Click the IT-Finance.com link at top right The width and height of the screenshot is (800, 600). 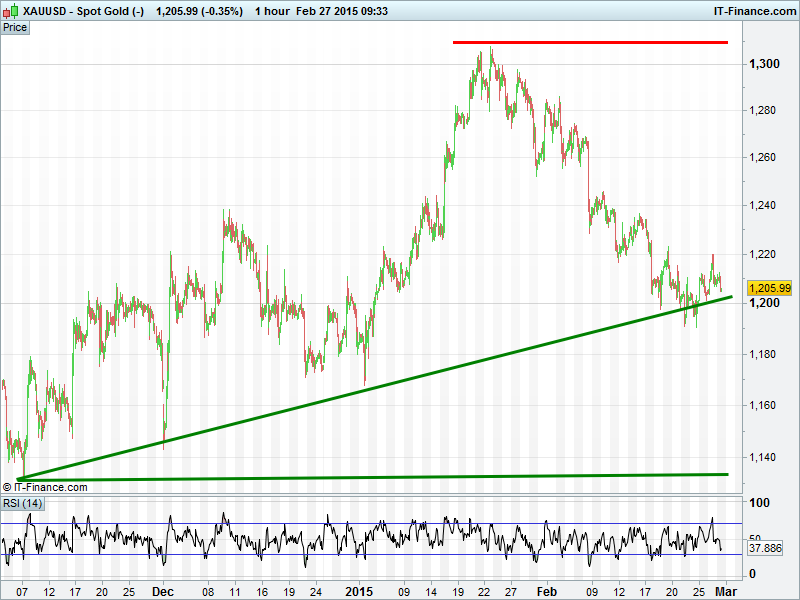755,11
